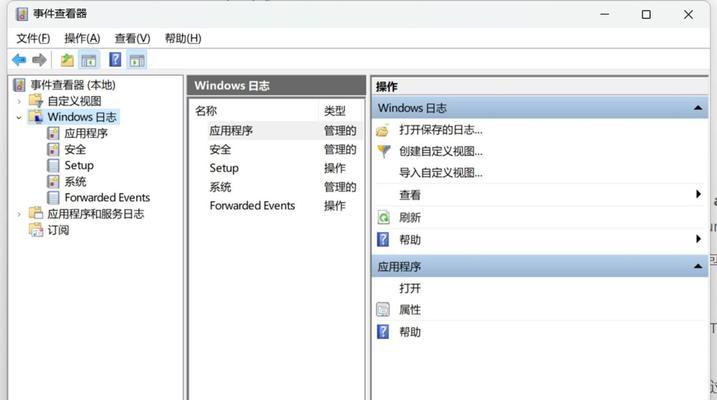Toggle the show/hide action pane icon

[x=137, y=60]
